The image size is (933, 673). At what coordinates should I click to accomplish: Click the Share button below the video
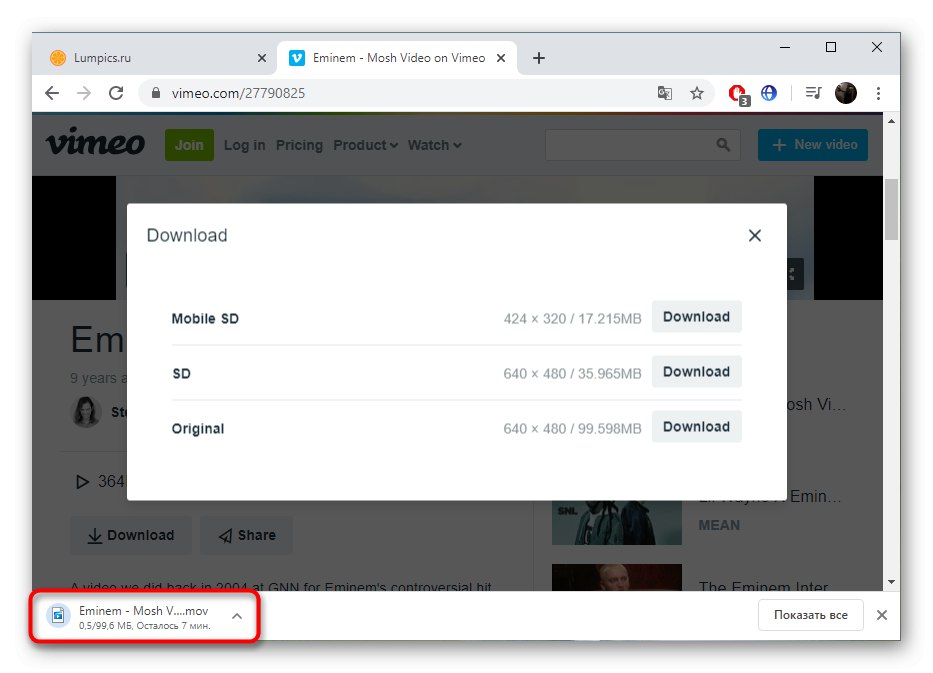pyautogui.click(x=247, y=535)
